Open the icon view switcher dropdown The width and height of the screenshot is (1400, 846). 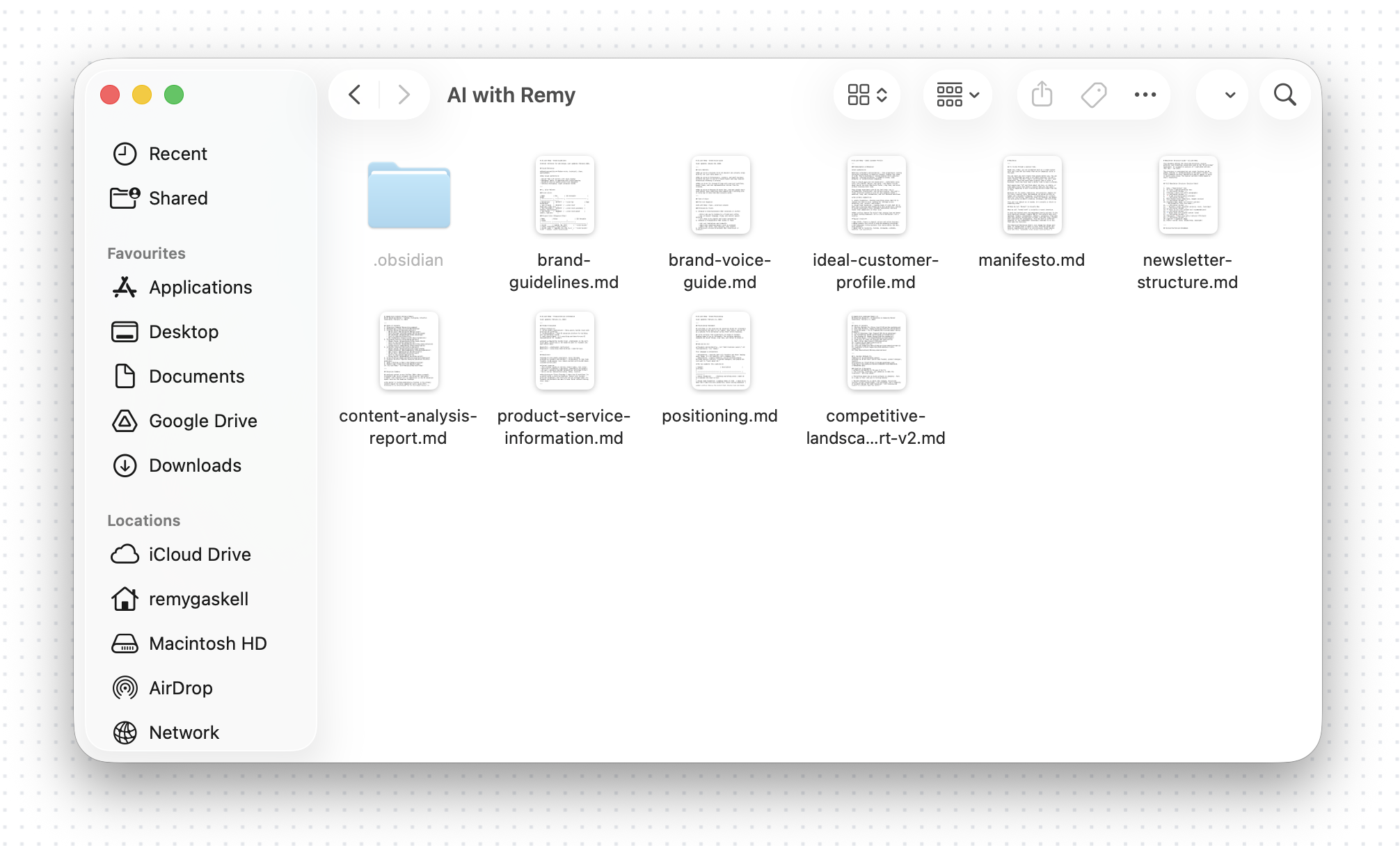click(x=867, y=95)
